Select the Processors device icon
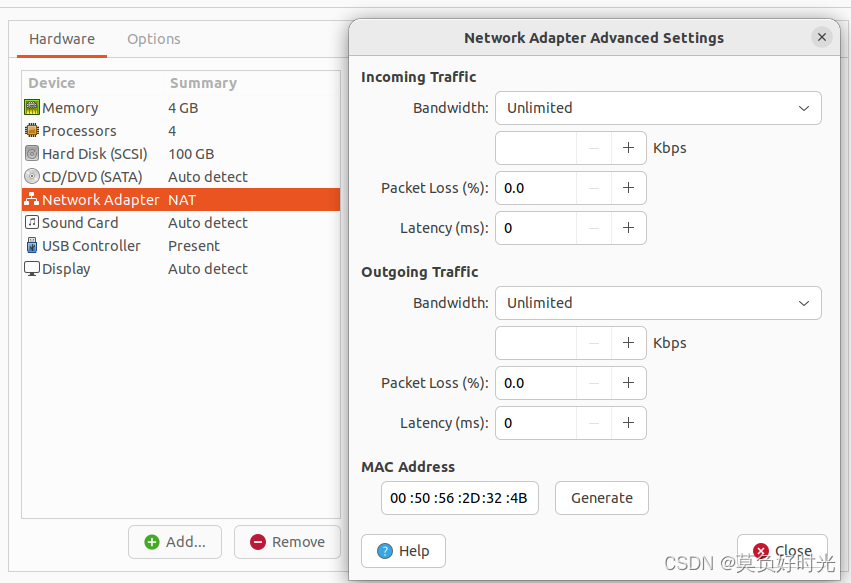Screen dimensions: 851x583 click(31, 130)
